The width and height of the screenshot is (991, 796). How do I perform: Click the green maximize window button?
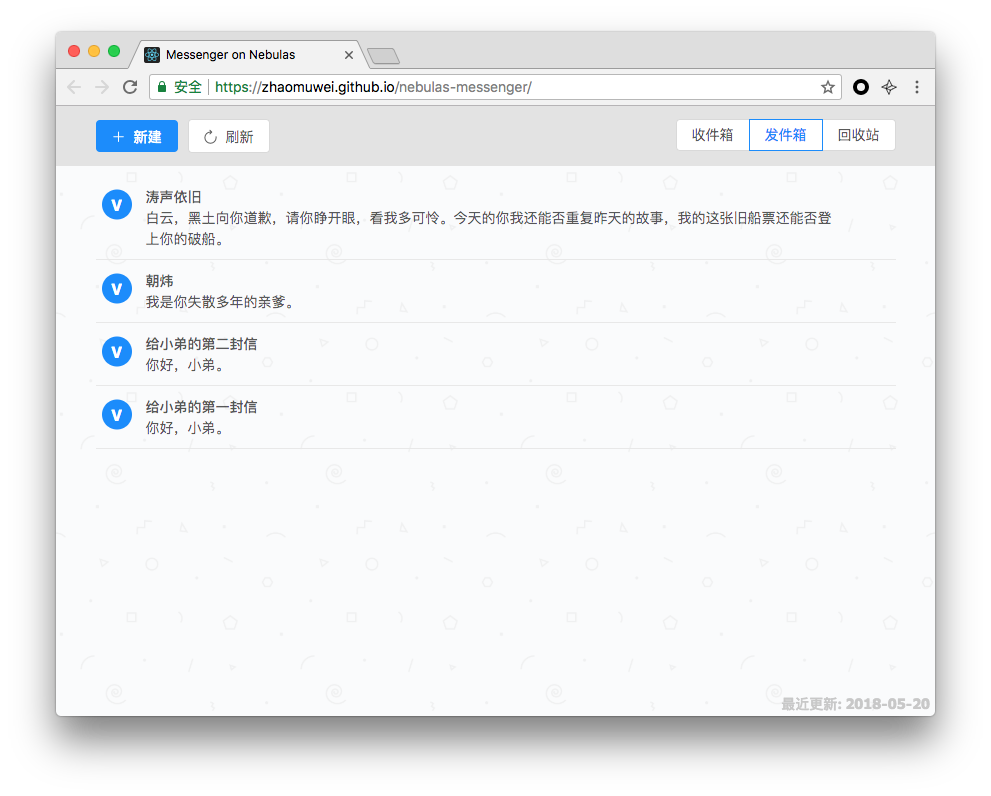coord(114,51)
